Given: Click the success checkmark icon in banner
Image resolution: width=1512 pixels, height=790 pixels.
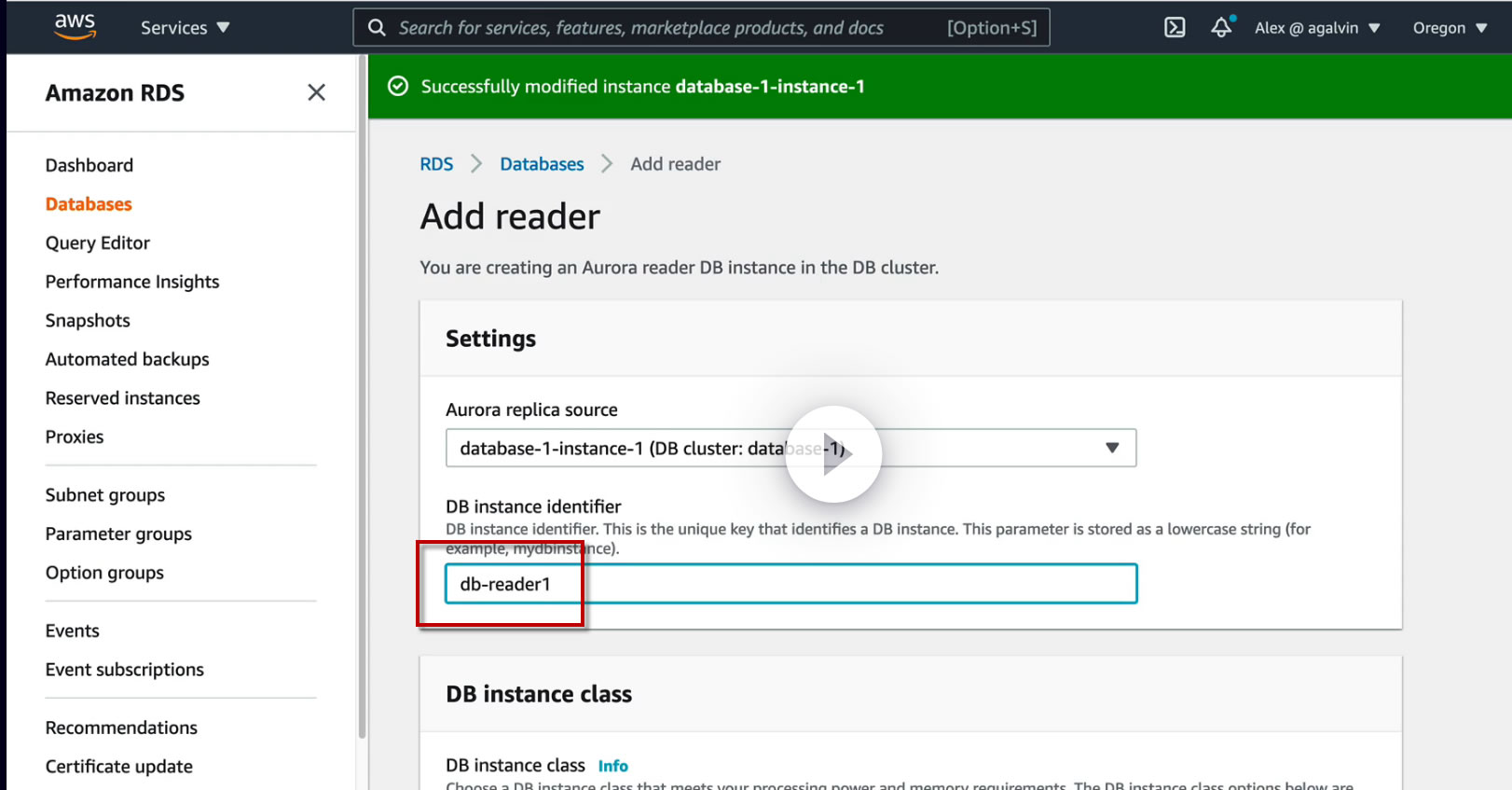Looking at the screenshot, I should [x=398, y=87].
